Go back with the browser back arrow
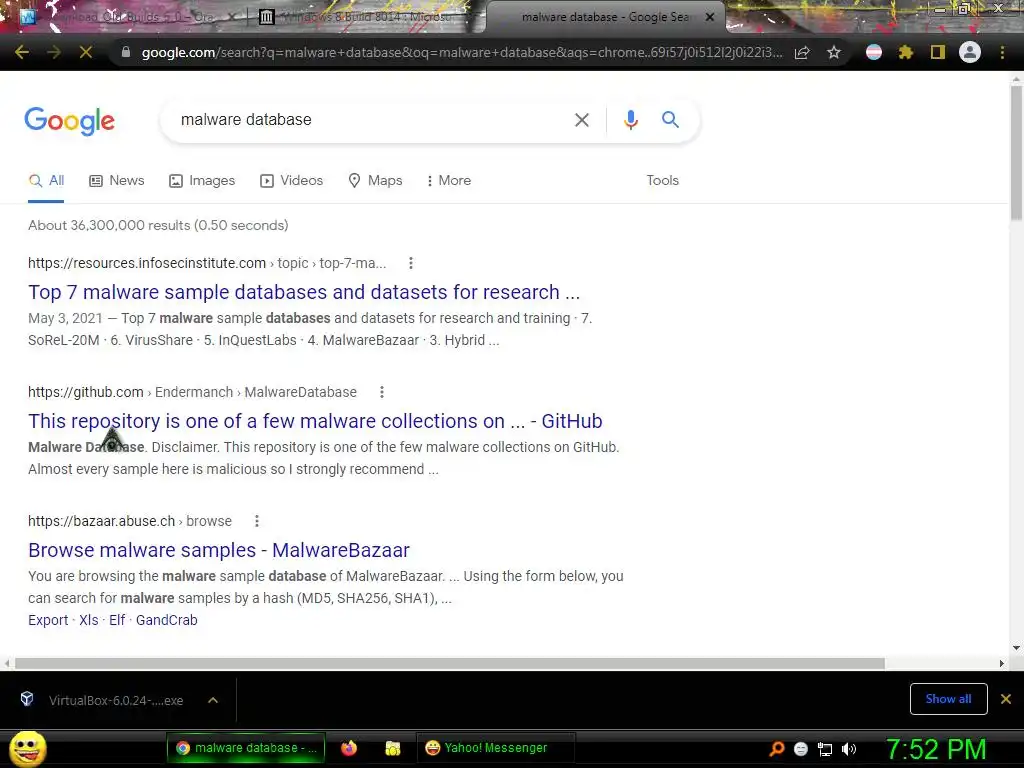 coord(22,52)
